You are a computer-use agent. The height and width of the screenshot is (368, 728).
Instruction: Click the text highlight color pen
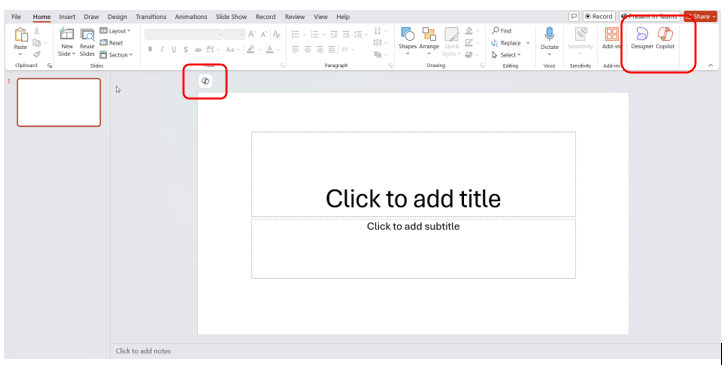[x=251, y=49]
